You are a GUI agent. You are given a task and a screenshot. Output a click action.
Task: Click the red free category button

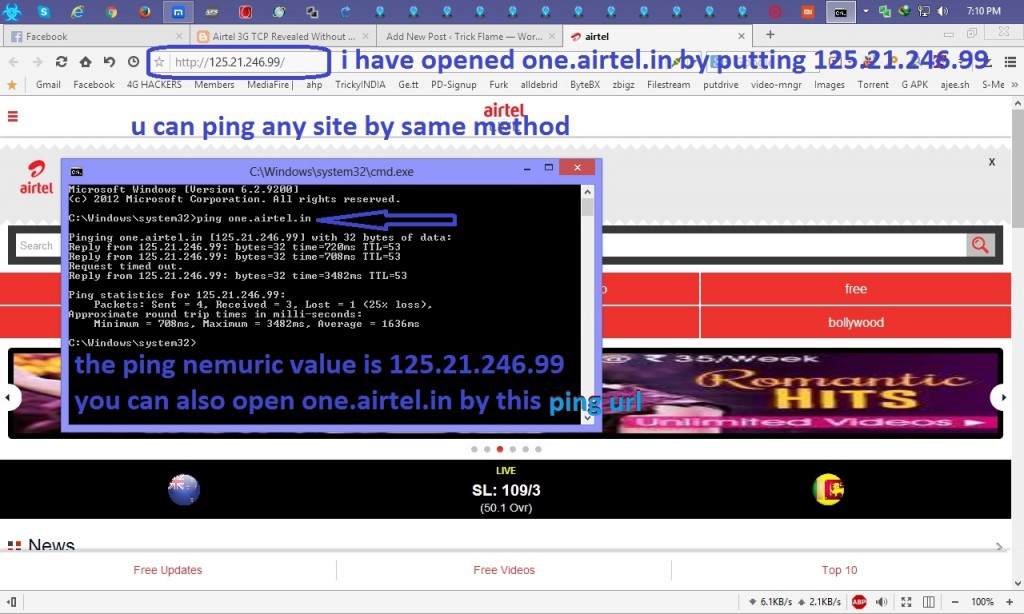click(x=856, y=289)
